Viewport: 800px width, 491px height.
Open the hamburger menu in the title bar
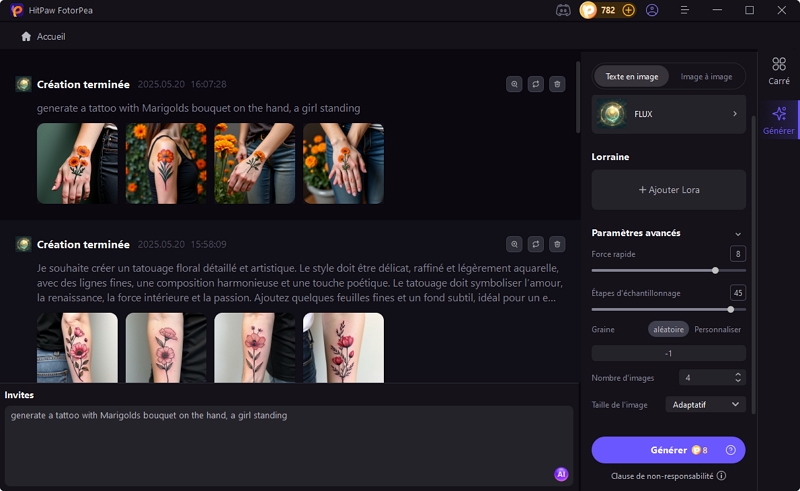click(685, 10)
